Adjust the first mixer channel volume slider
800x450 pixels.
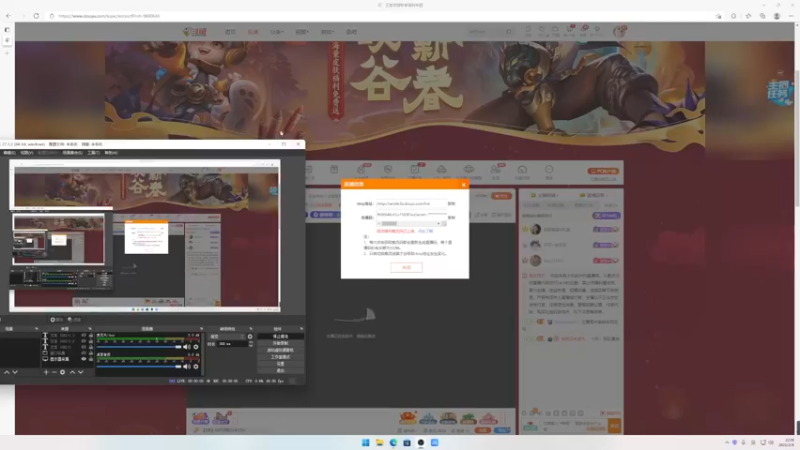[x=139, y=347]
